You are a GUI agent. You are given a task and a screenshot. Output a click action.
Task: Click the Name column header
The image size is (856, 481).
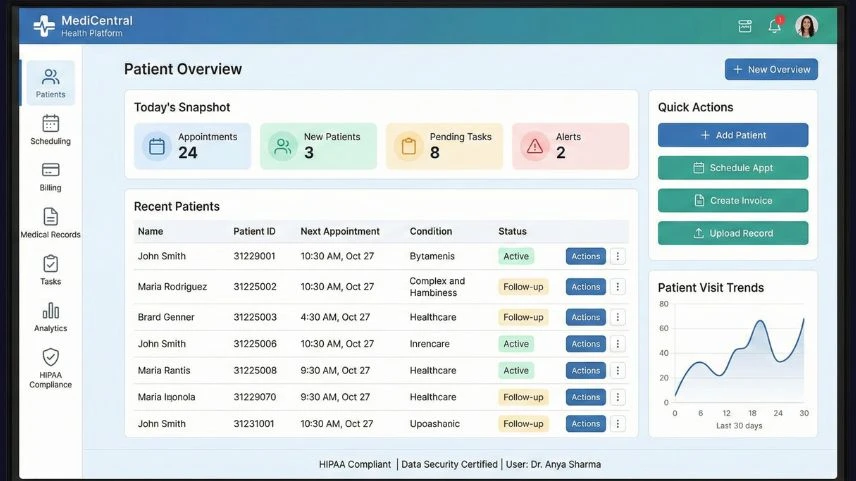tap(150, 231)
